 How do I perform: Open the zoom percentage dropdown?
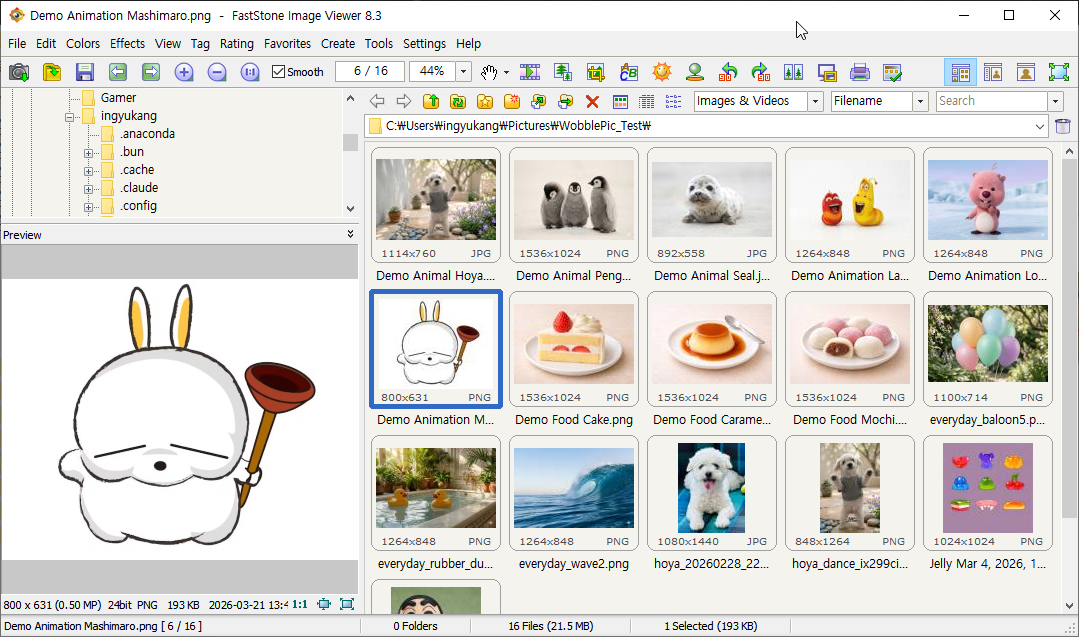463,72
